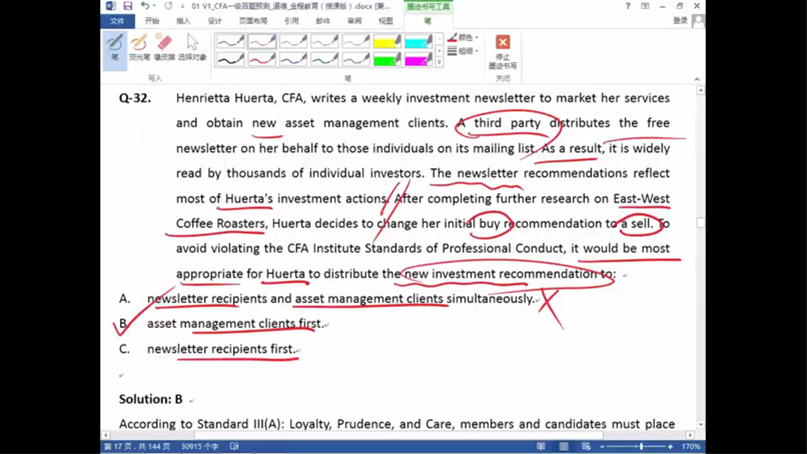This screenshot has height=454, width=807.
Task: Switch to Print Layout view in the status bar
Action: pos(563,446)
